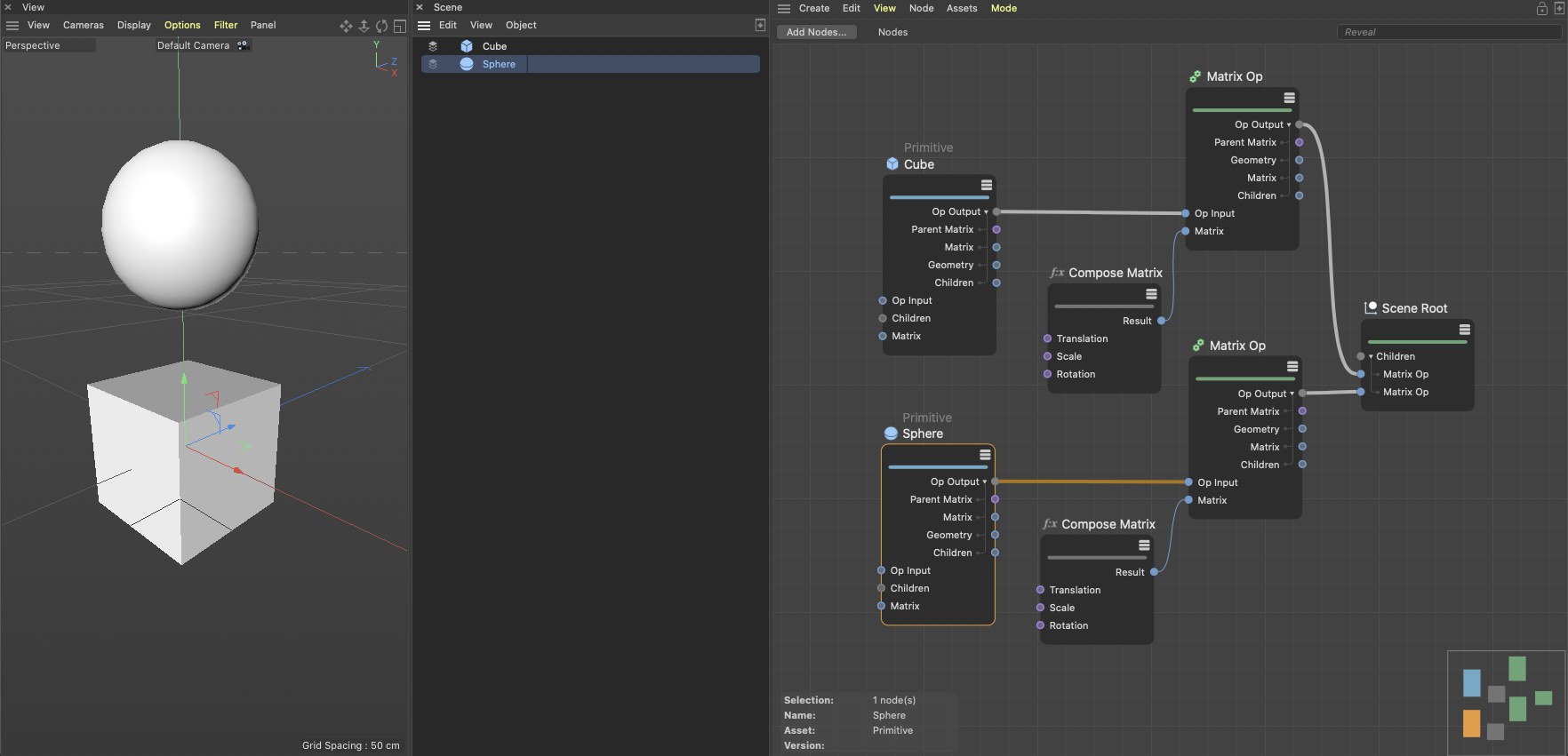Open the Scene Root node menu icon
This screenshot has width=1568, height=756.
click(1464, 330)
